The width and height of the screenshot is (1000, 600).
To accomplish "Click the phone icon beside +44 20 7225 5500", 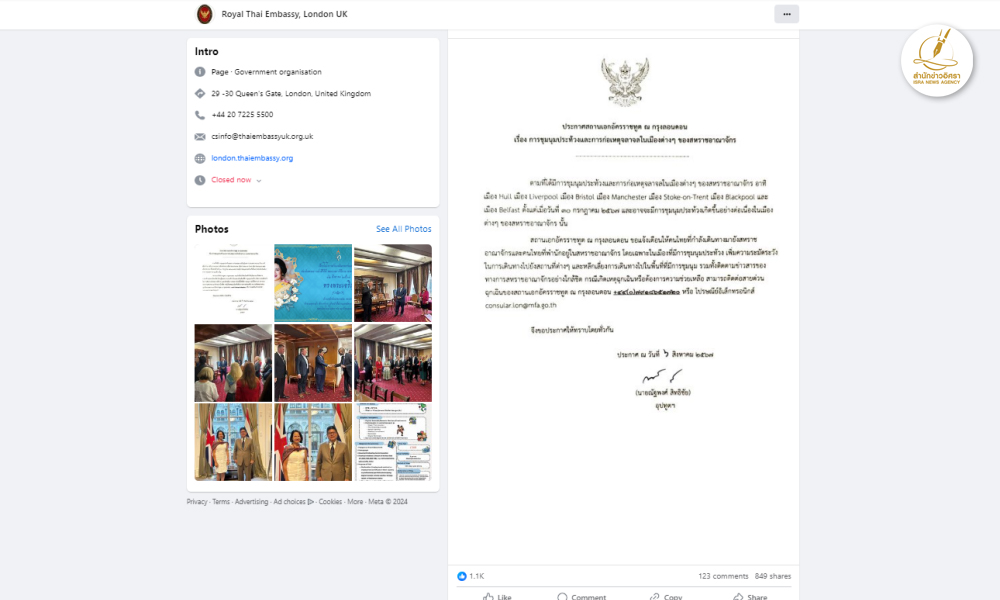I will [200, 115].
